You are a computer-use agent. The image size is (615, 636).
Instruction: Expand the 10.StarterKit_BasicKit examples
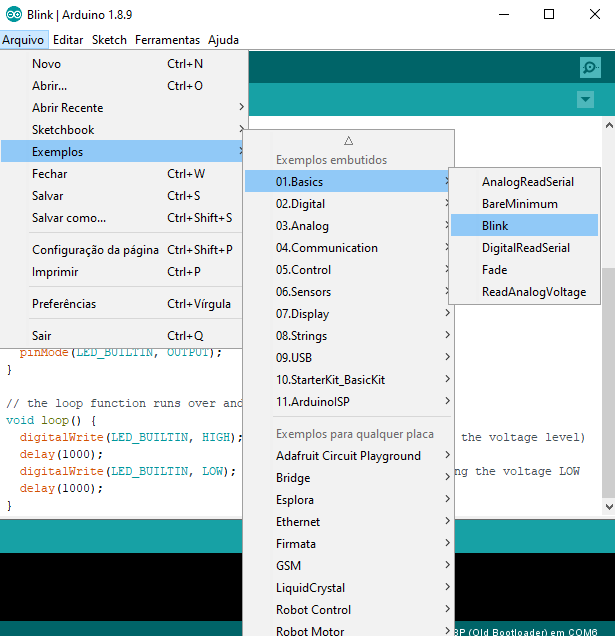(x=348, y=379)
